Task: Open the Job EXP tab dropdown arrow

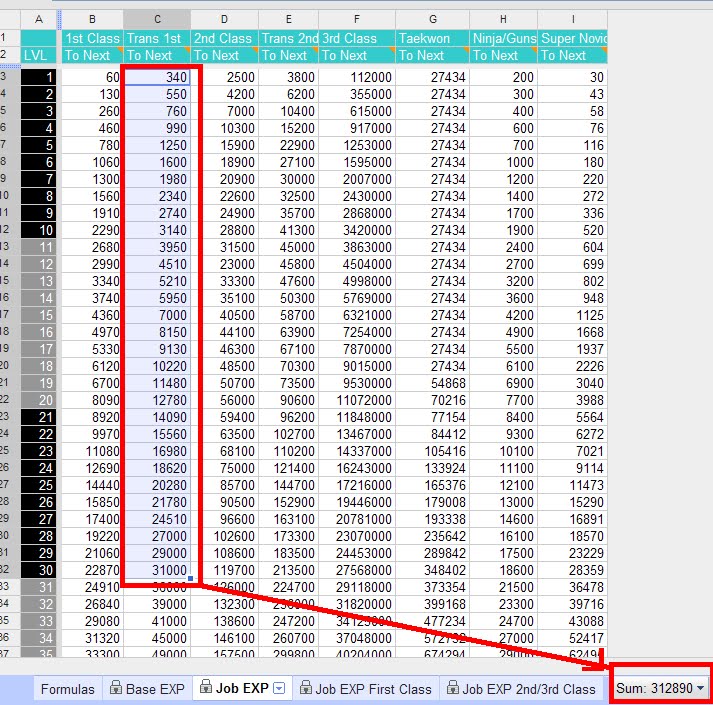Action: [x=279, y=689]
